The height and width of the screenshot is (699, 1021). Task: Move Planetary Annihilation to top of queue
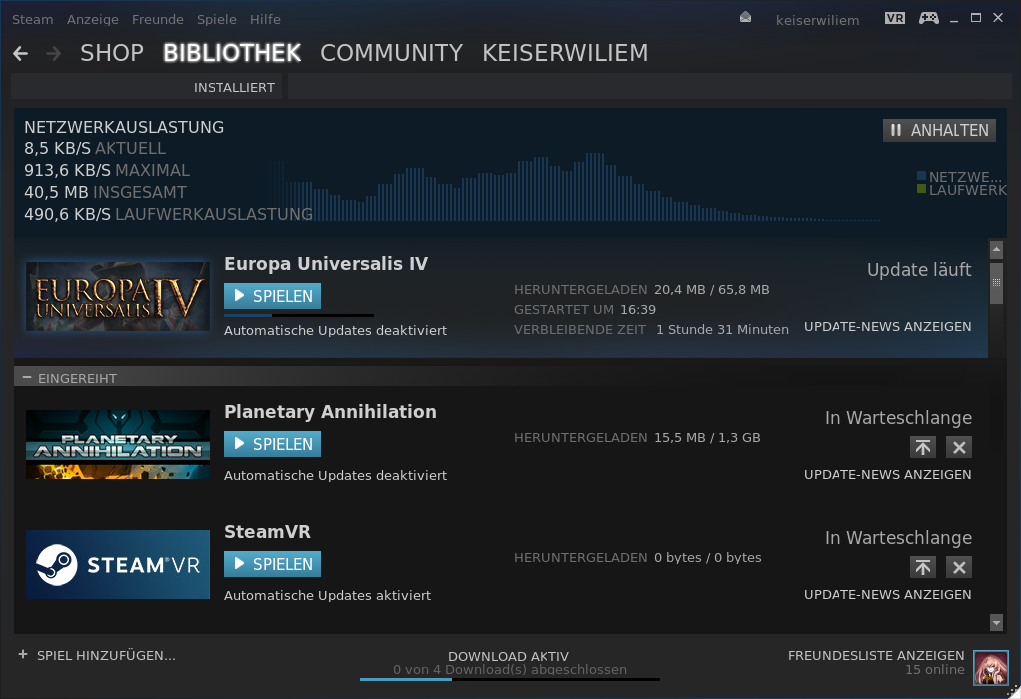coord(923,447)
